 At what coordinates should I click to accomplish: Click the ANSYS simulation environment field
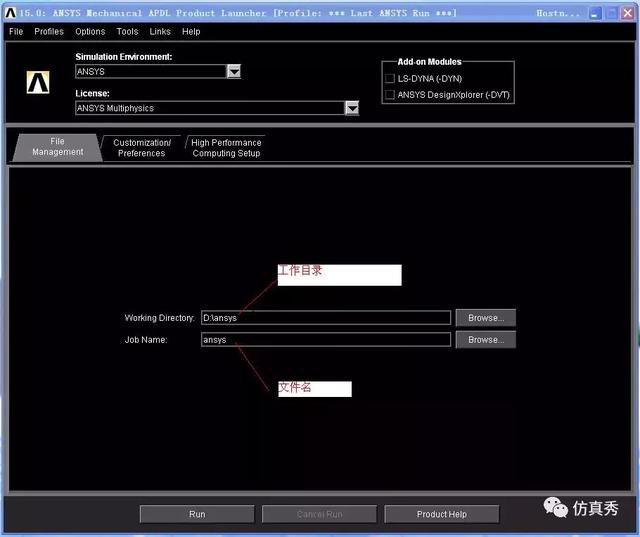tap(151, 72)
